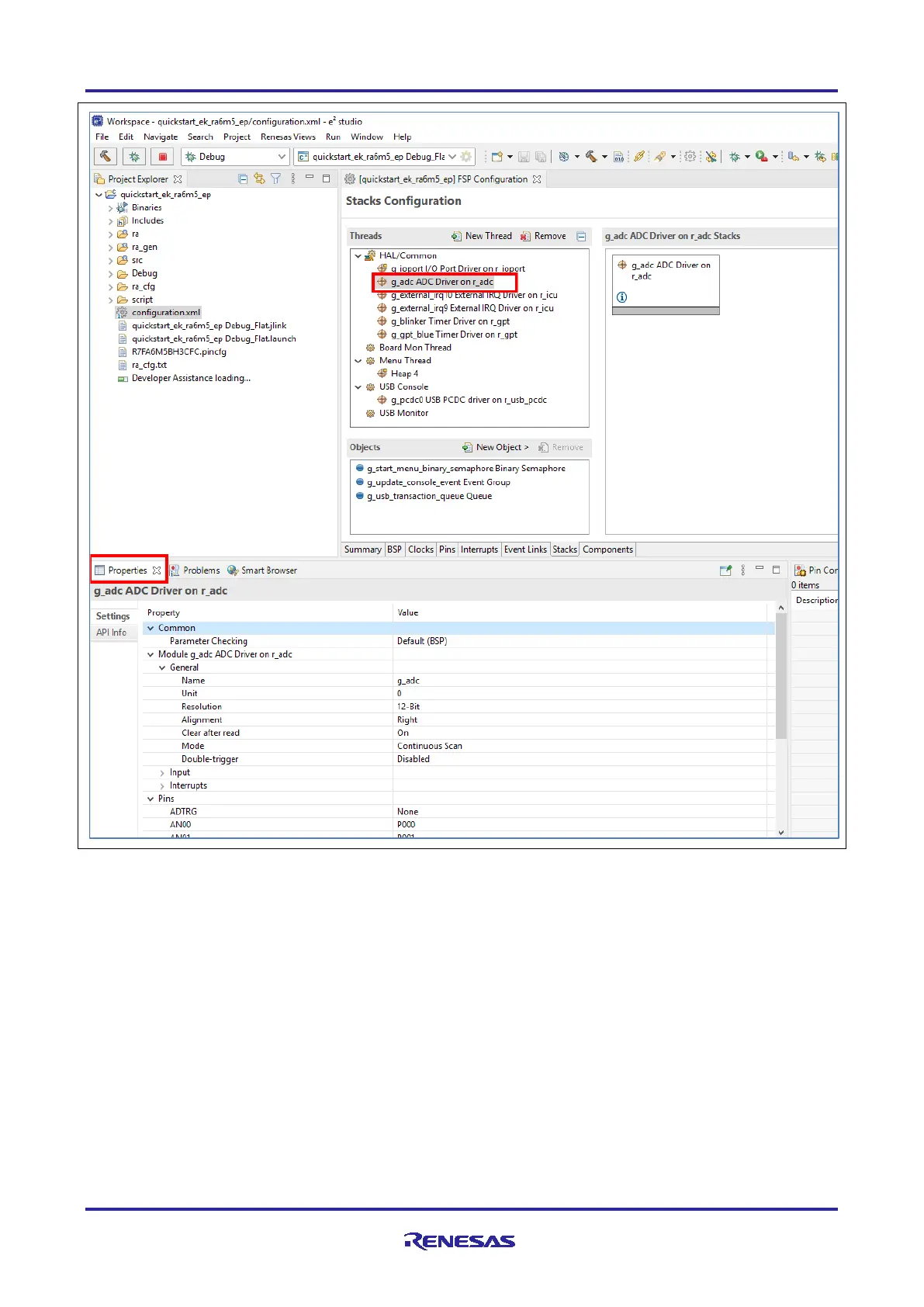Select API Info side tab in Properties
The width and height of the screenshot is (924, 1307).
(112, 633)
